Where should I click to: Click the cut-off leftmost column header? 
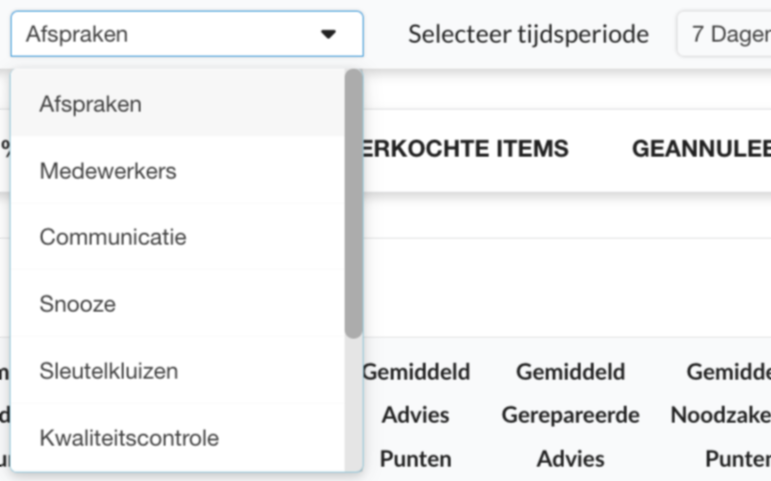click(x=5, y=415)
